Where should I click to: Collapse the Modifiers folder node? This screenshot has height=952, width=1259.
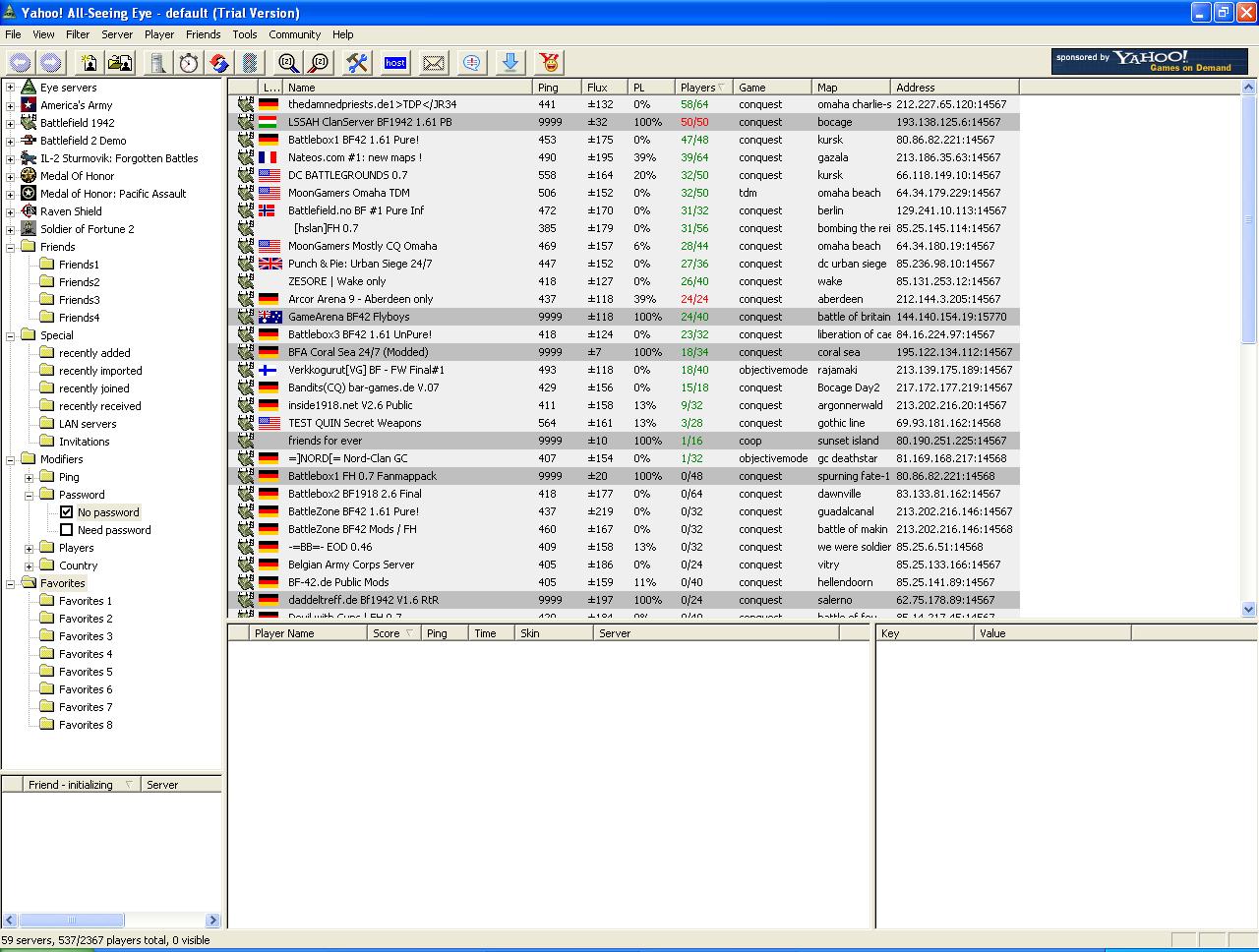click(10, 459)
